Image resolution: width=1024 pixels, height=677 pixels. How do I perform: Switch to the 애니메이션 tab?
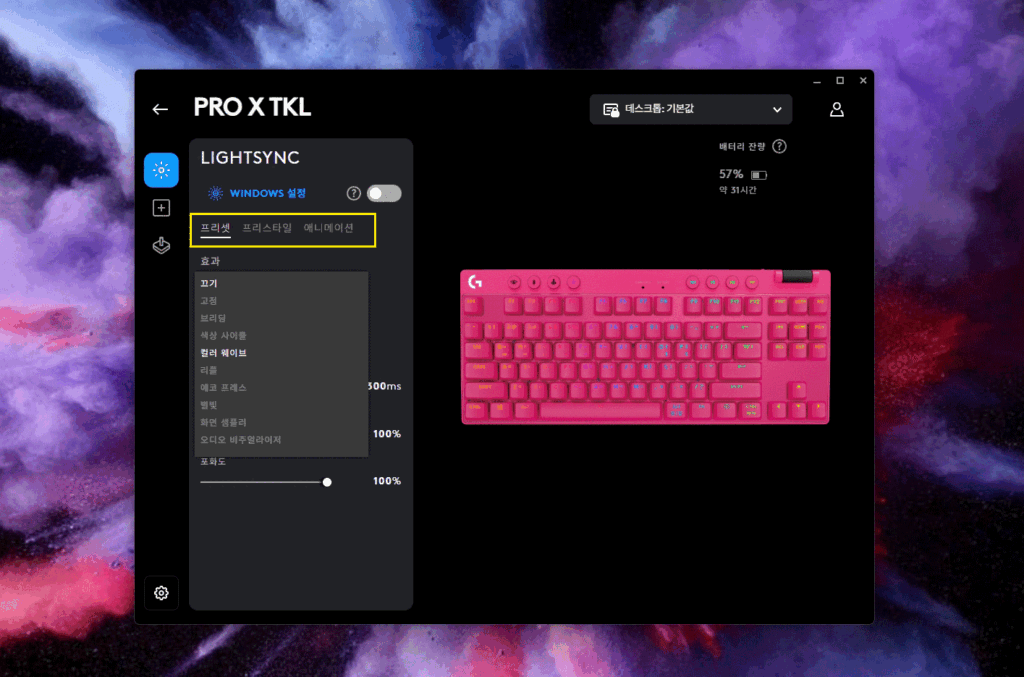click(328, 227)
